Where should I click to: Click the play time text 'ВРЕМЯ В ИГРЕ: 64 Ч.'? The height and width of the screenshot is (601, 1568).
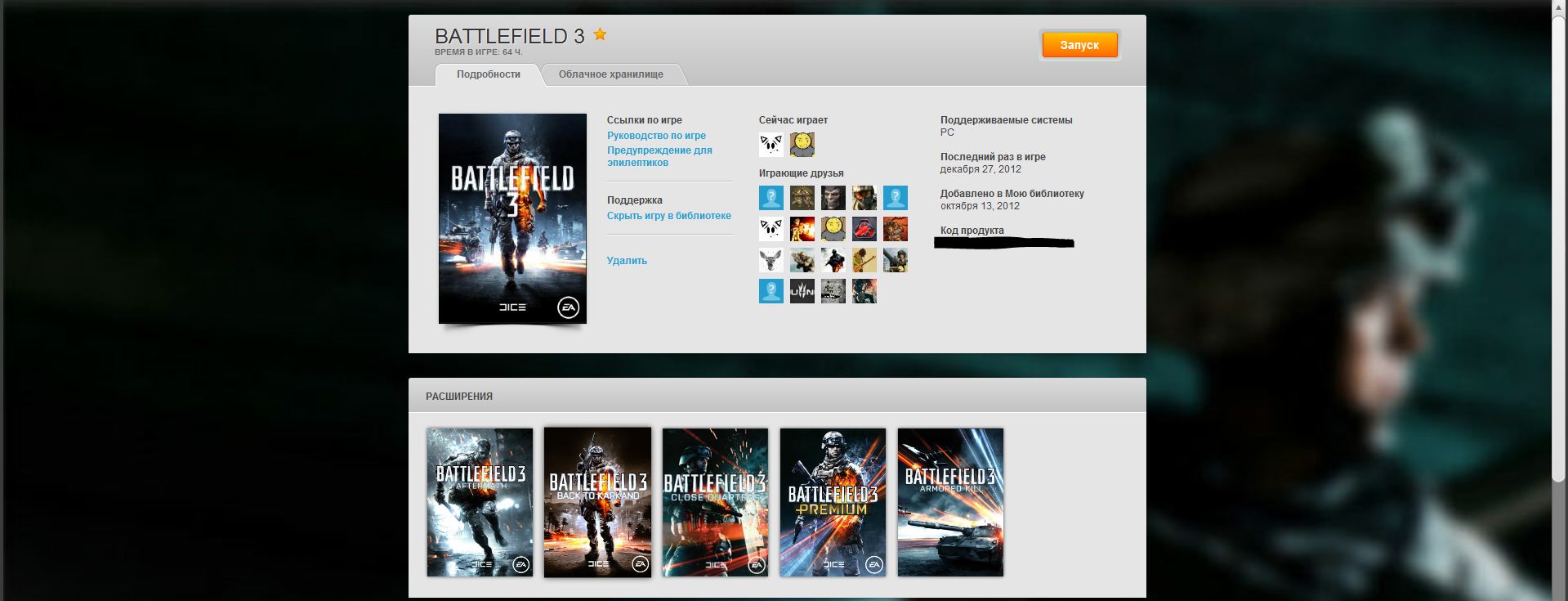479,52
